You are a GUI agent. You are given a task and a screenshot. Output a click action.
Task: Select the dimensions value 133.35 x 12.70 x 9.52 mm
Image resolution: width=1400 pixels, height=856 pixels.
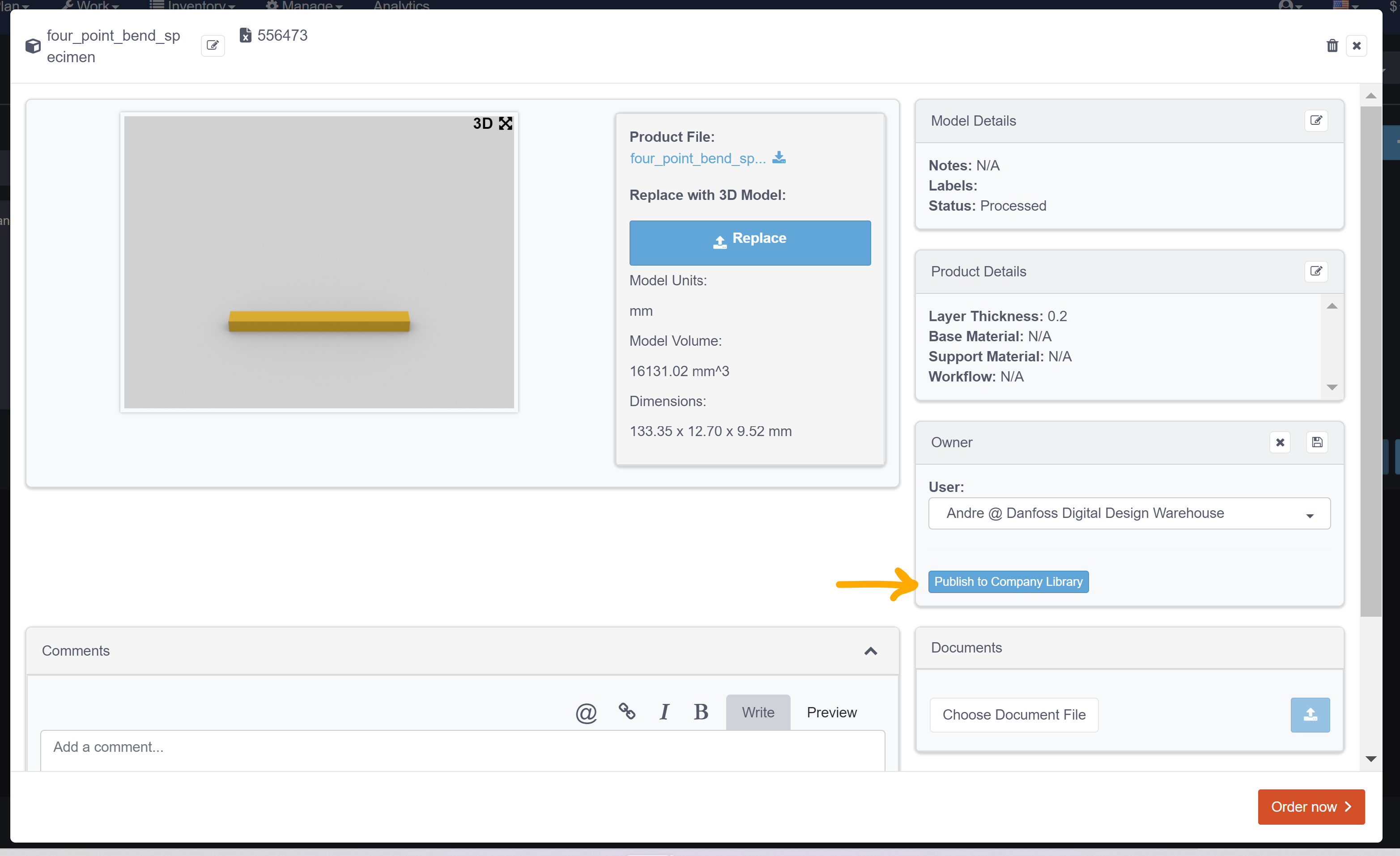point(710,431)
